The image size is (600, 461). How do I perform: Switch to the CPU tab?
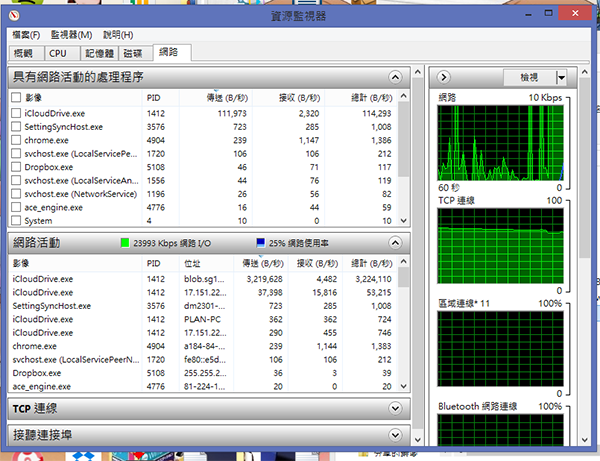[x=58, y=53]
